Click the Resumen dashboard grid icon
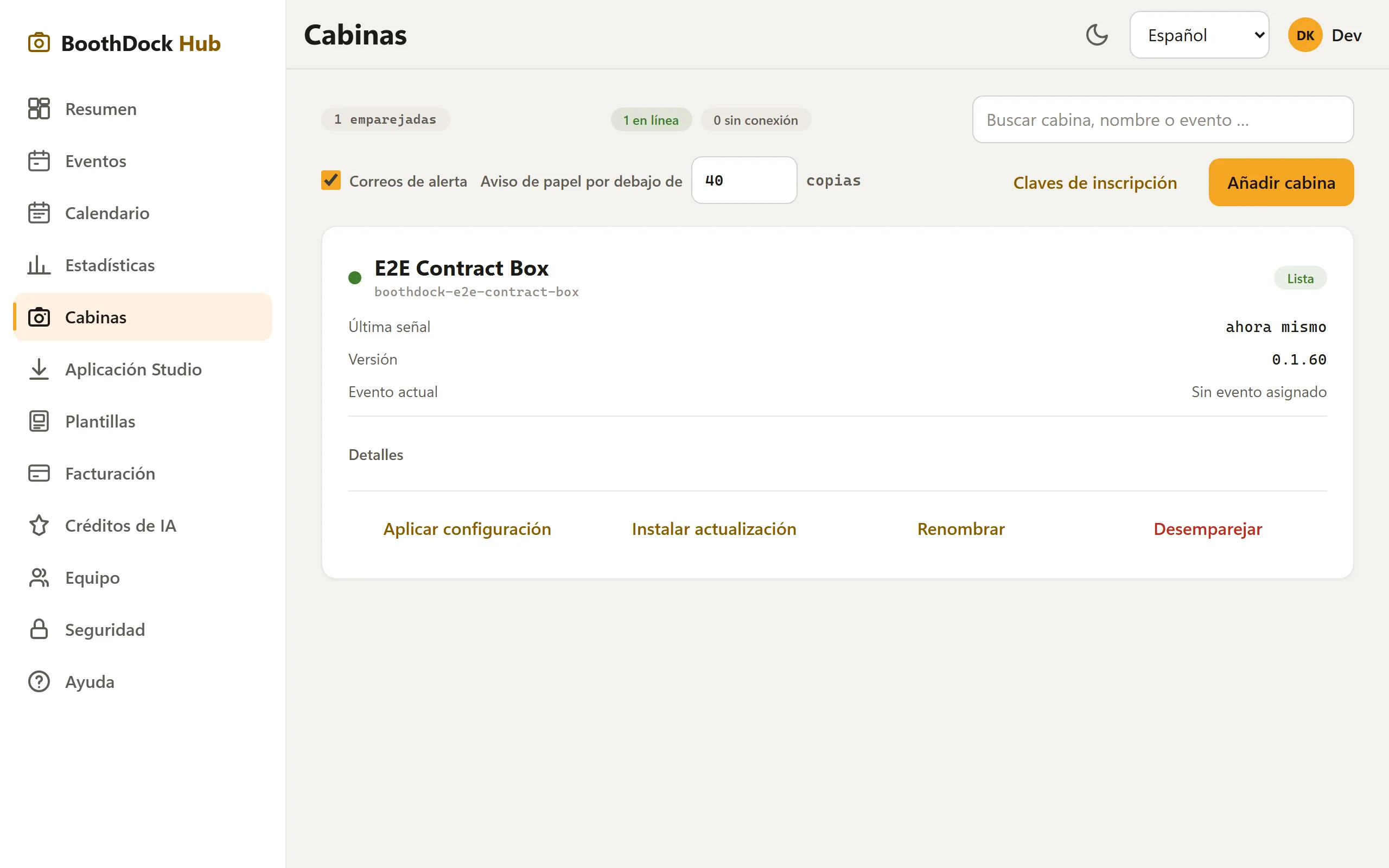Viewport: 1389px width, 868px height. click(x=39, y=108)
